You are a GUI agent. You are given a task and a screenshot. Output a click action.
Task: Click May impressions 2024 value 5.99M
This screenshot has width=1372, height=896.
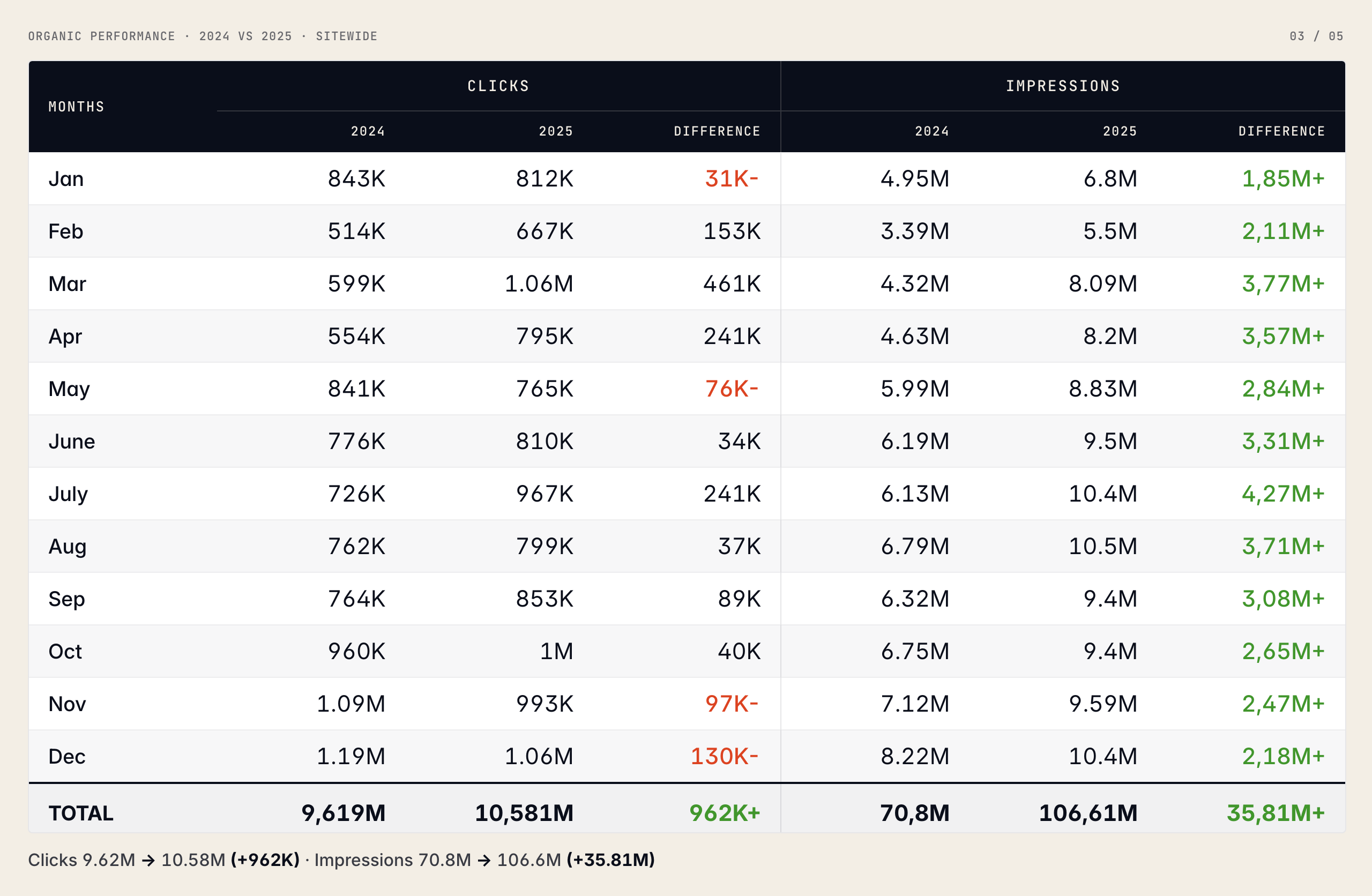[915, 389]
